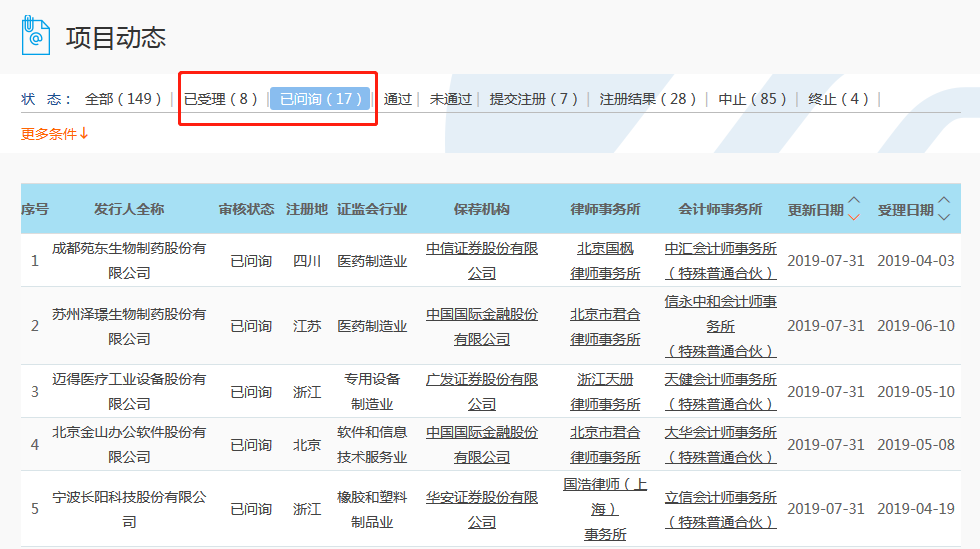
Task: Open 北京市君合律师事务所 link in row 4
Action: [x=605, y=445]
